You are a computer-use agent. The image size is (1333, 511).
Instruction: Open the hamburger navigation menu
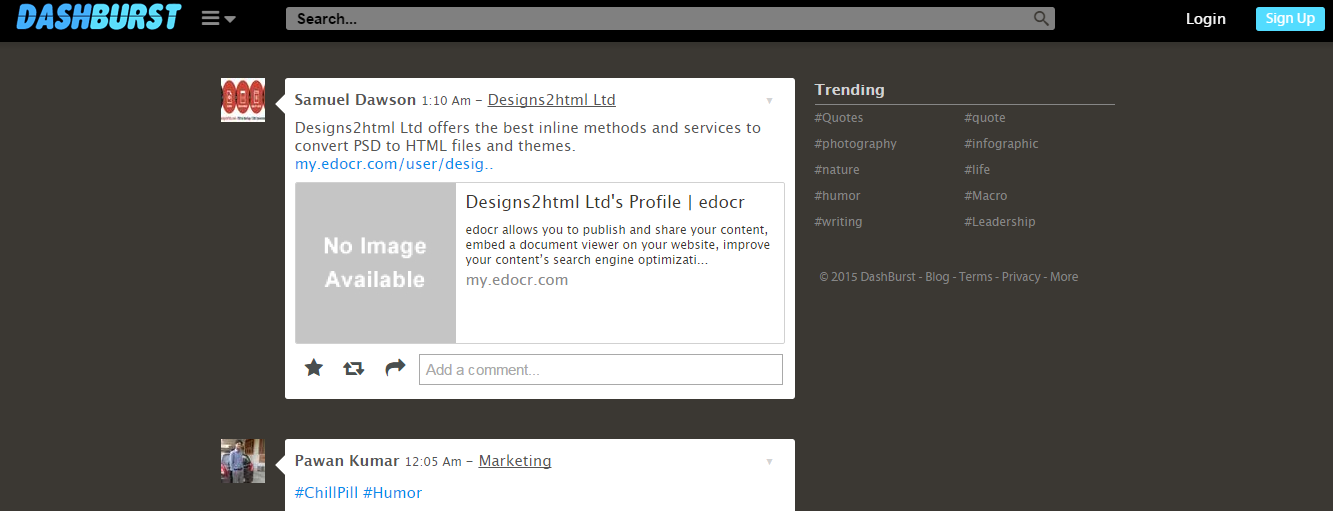[x=218, y=18]
